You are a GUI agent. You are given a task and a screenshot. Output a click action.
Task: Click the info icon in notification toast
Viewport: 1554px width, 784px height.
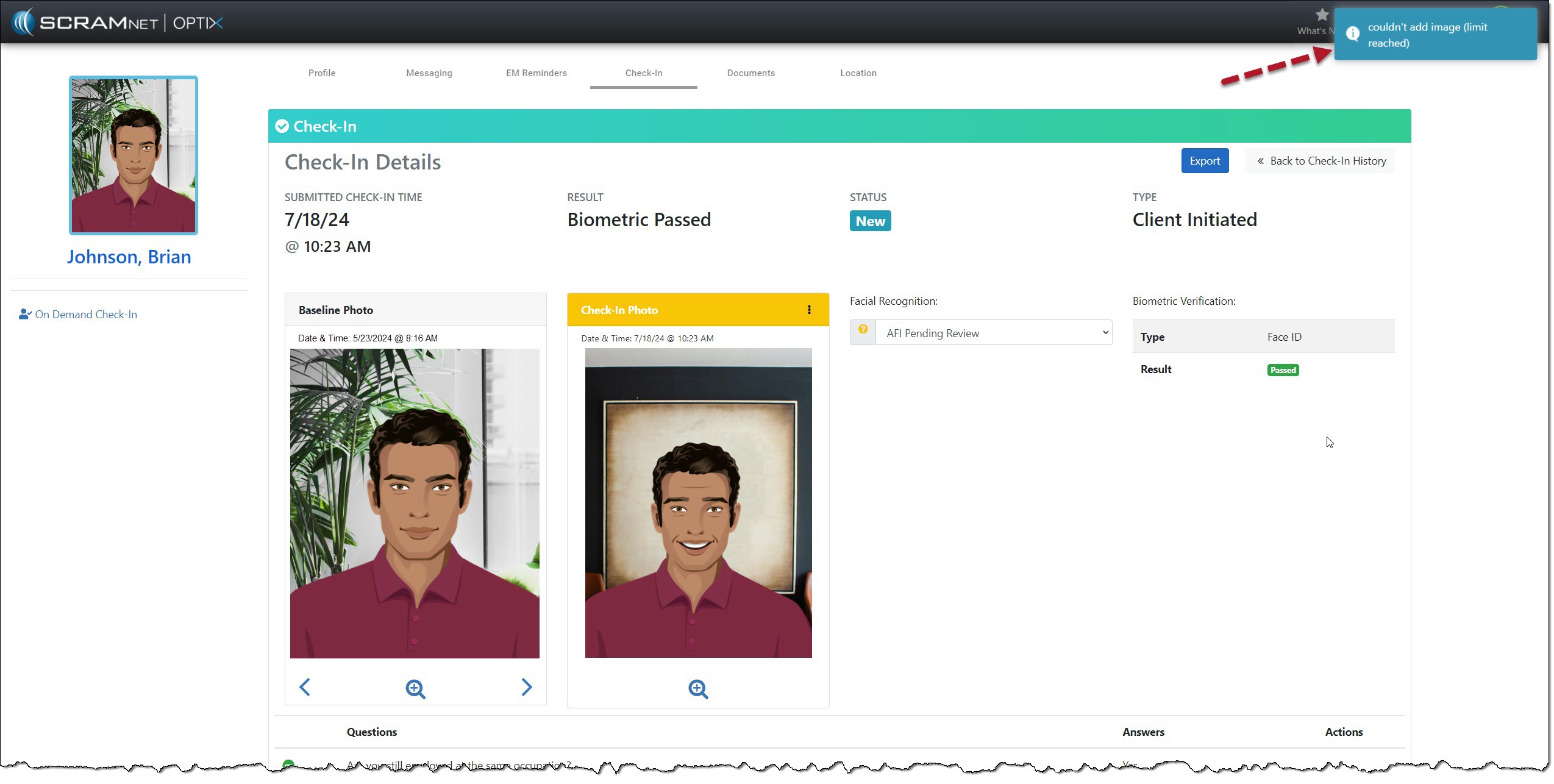(1352, 34)
